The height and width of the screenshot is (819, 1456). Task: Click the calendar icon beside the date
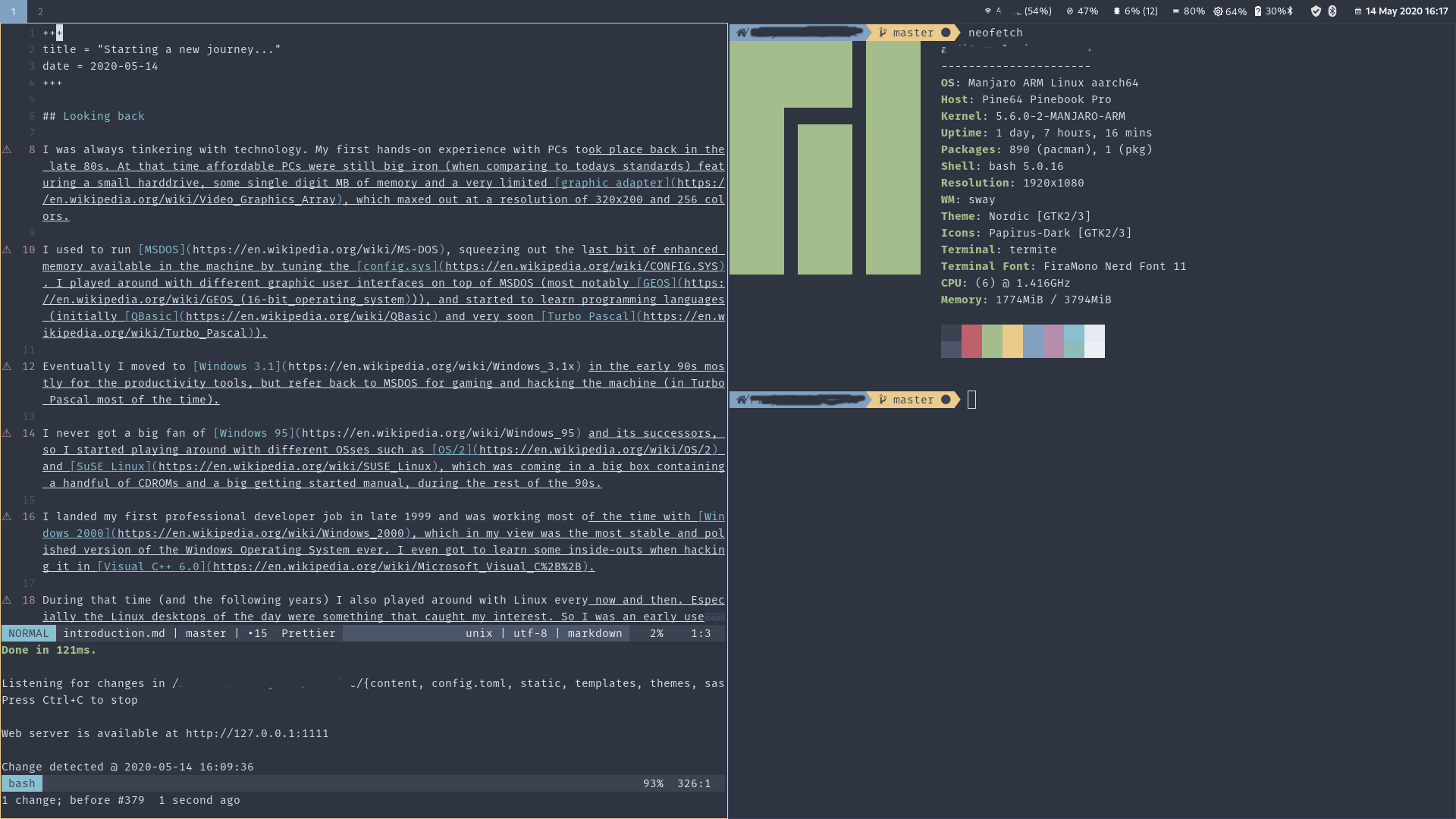point(1357,11)
